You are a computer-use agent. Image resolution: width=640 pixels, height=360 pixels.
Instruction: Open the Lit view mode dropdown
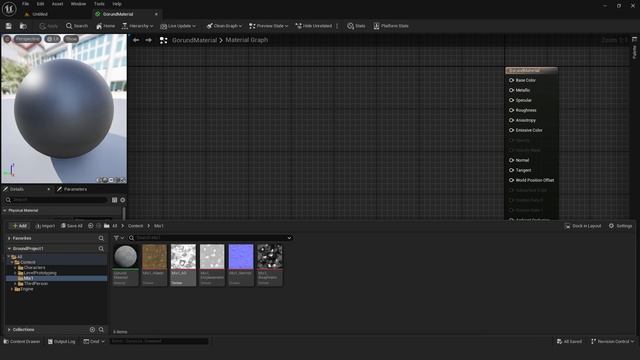click(x=52, y=39)
